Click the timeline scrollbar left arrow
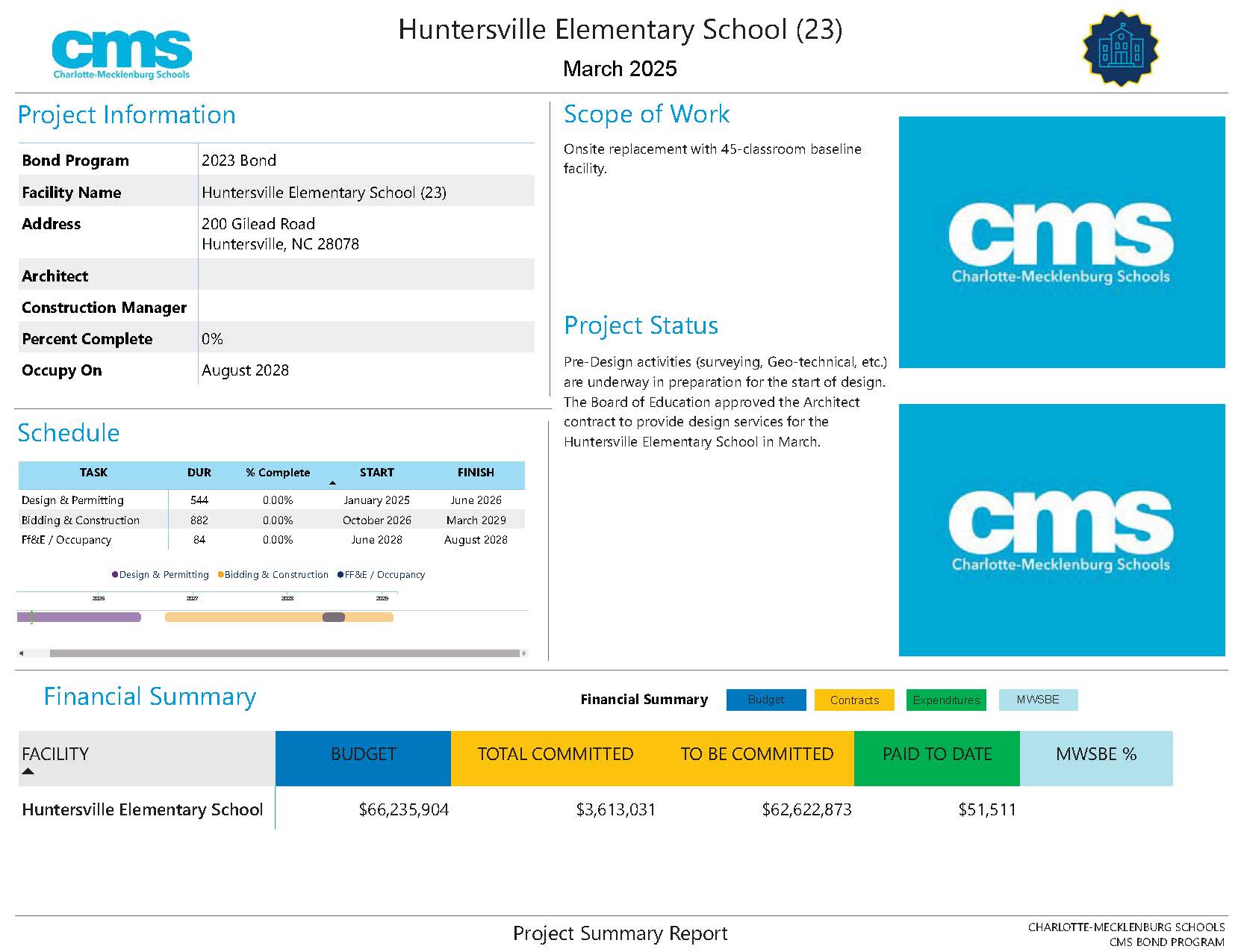 pyautogui.click(x=21, y=653)
